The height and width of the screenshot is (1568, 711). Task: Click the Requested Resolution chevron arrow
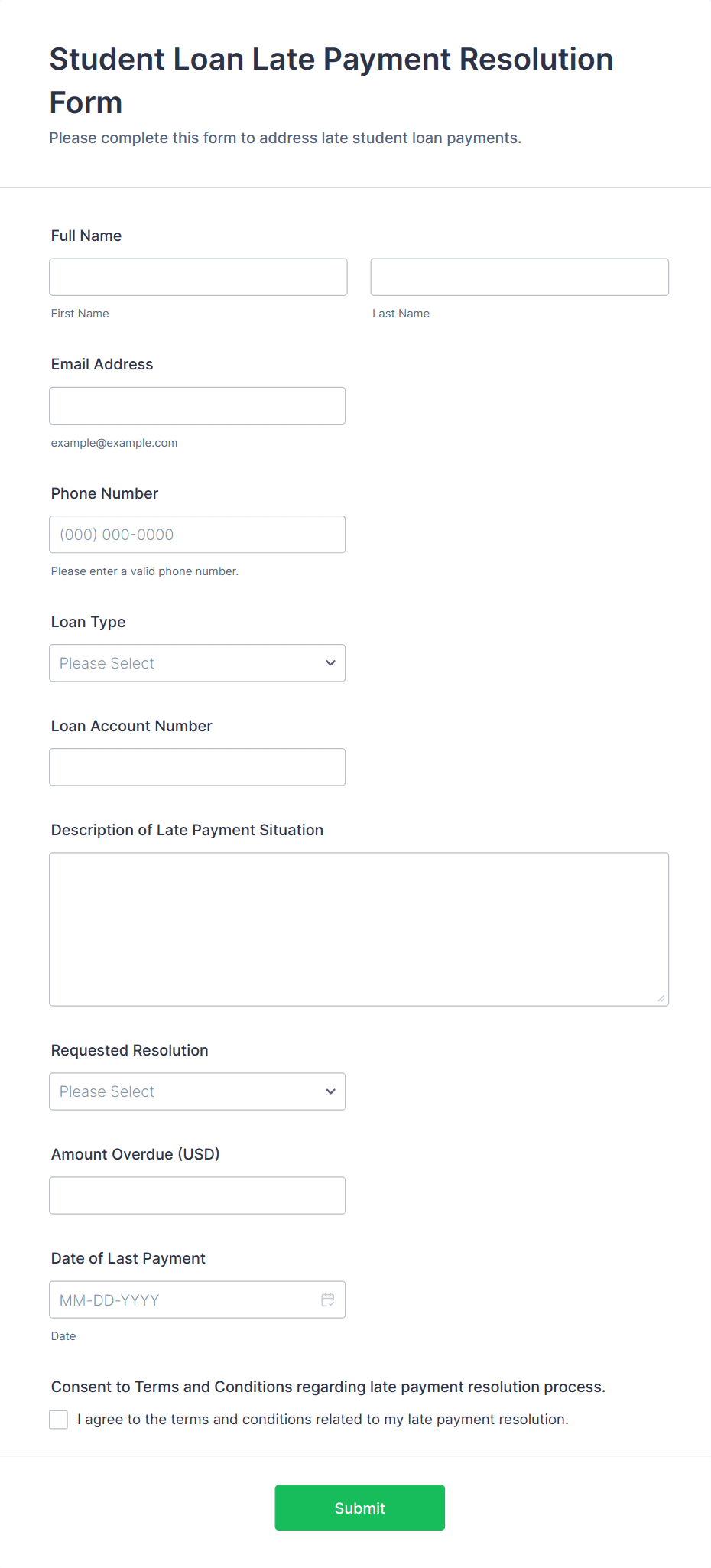330,1091
